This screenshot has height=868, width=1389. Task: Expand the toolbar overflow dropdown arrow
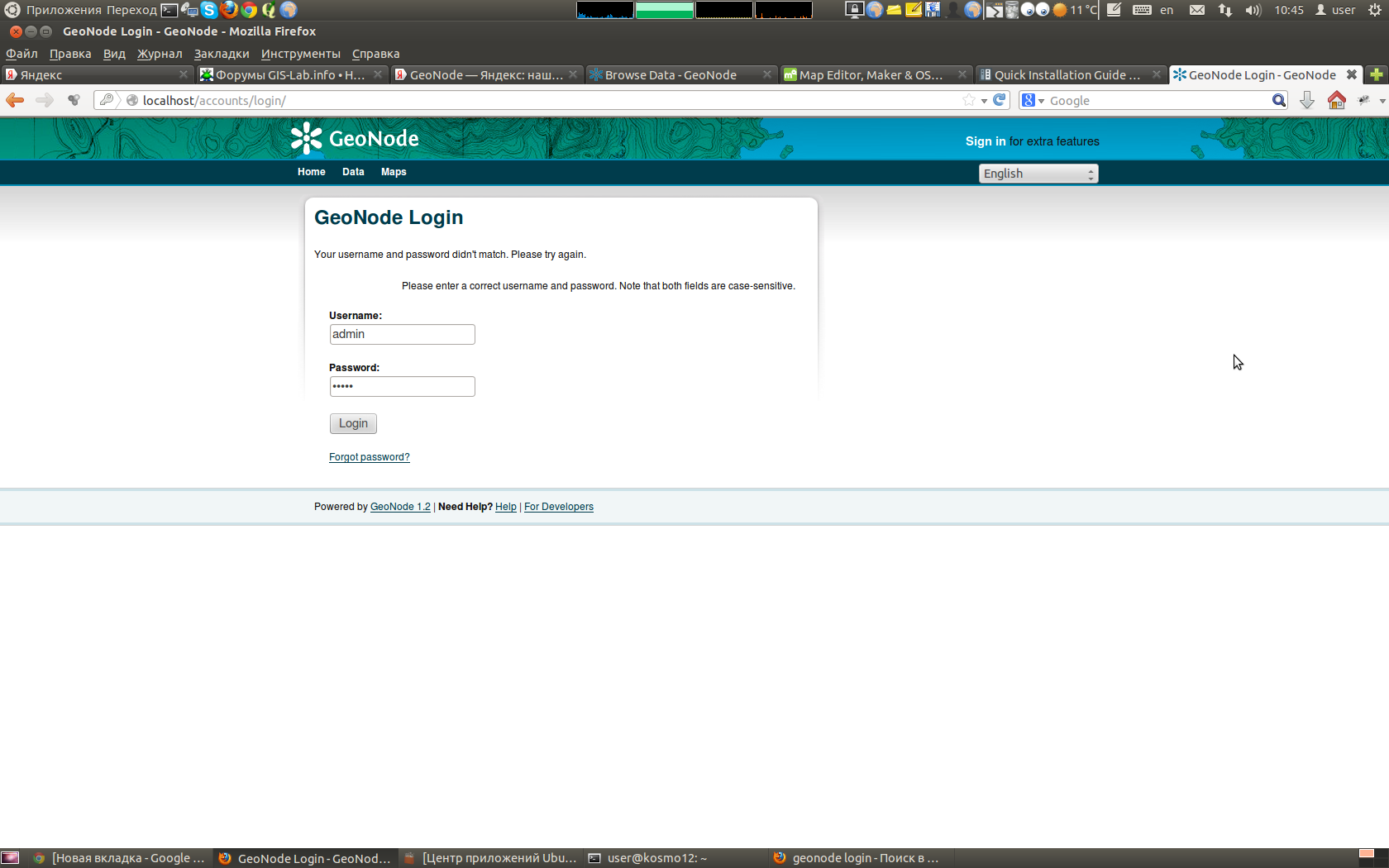click(x=1382, y=101)
